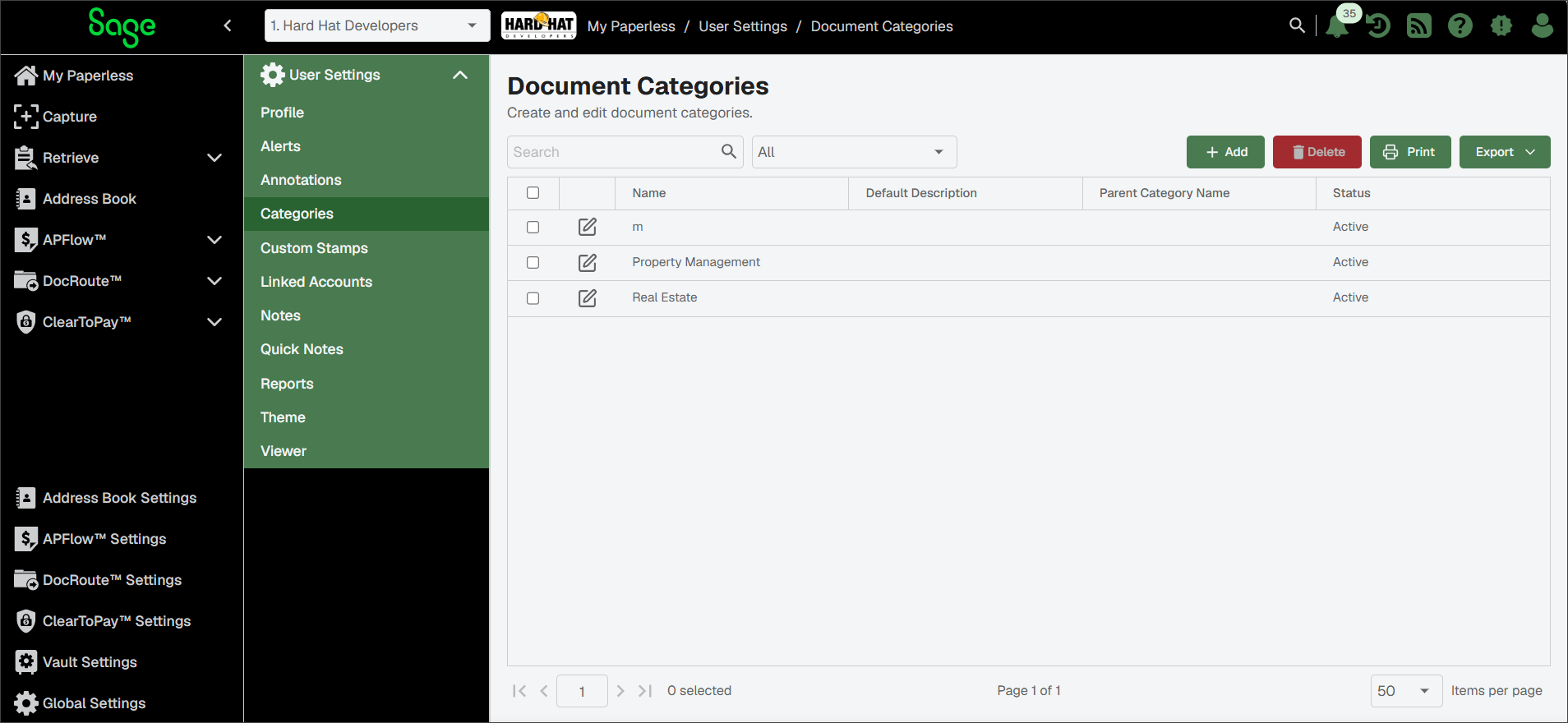1568x723 pixels.
Task: Open the help question mark icon
Action: pyautogui.click(x=1460, y=26)
